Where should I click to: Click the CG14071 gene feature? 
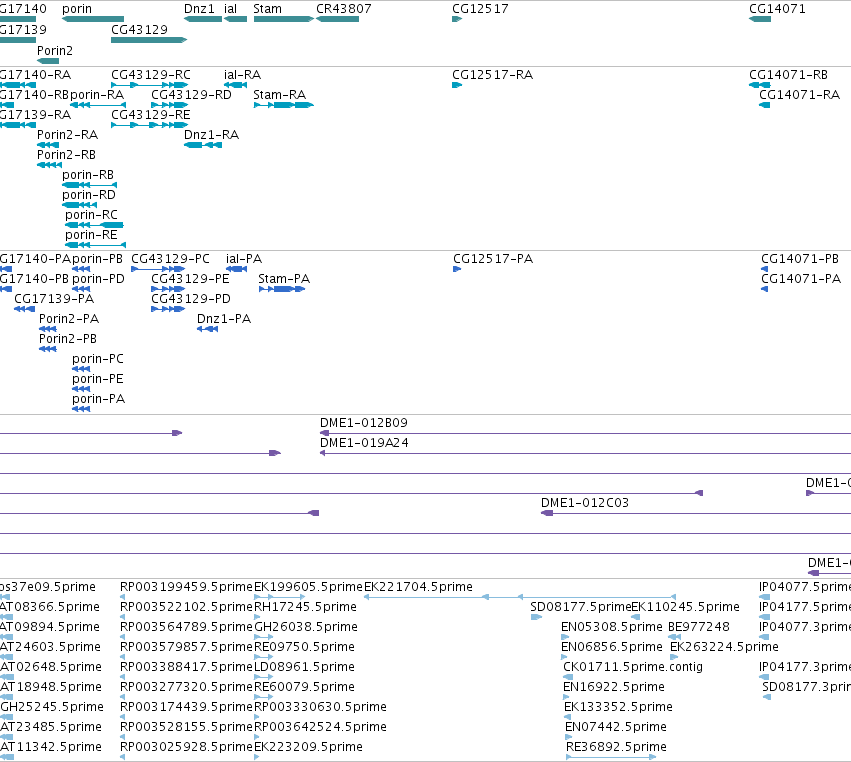tap(760, 19)
